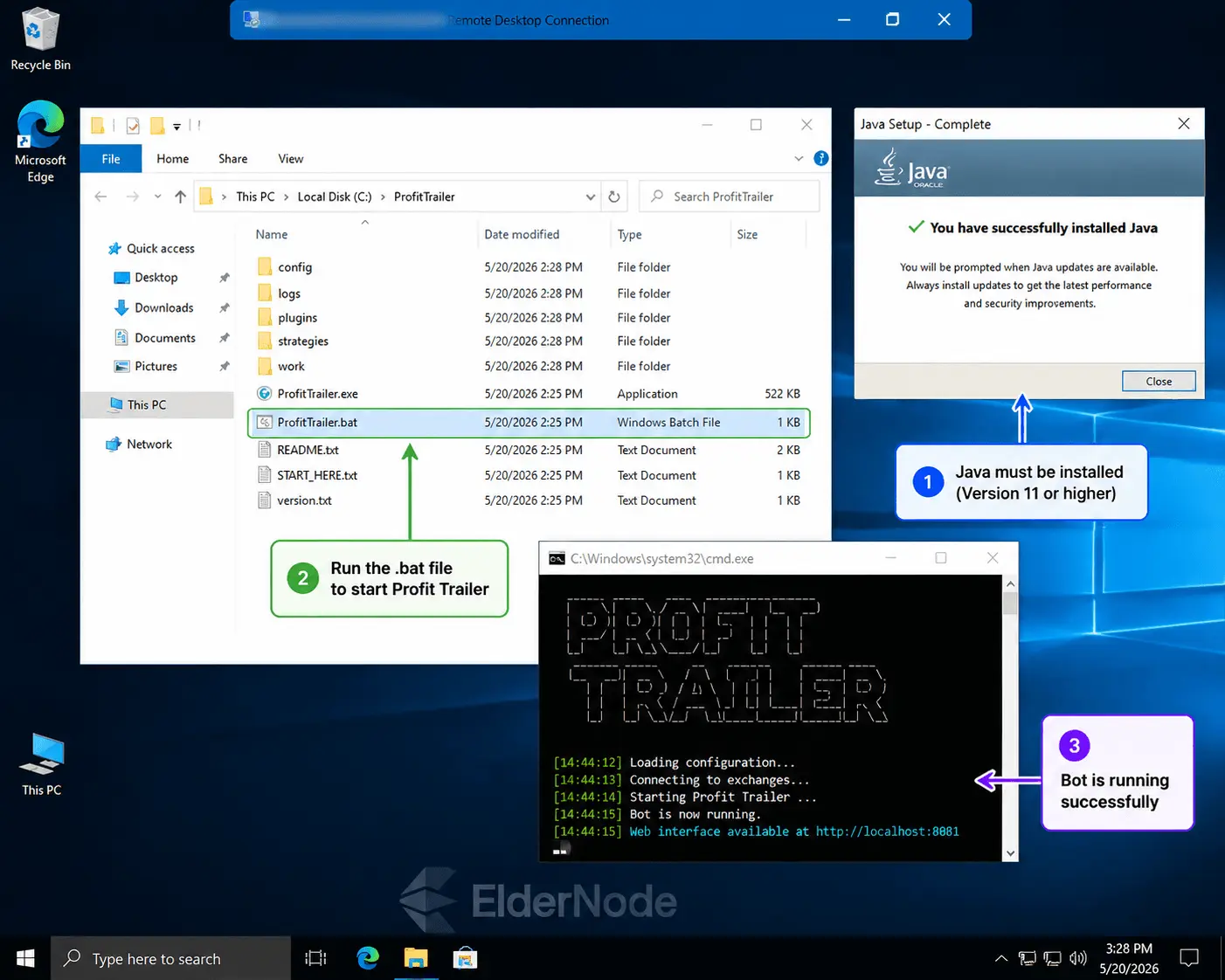
Task: Open the volume control in the system tray
Action: click(x=1078, y=958)
